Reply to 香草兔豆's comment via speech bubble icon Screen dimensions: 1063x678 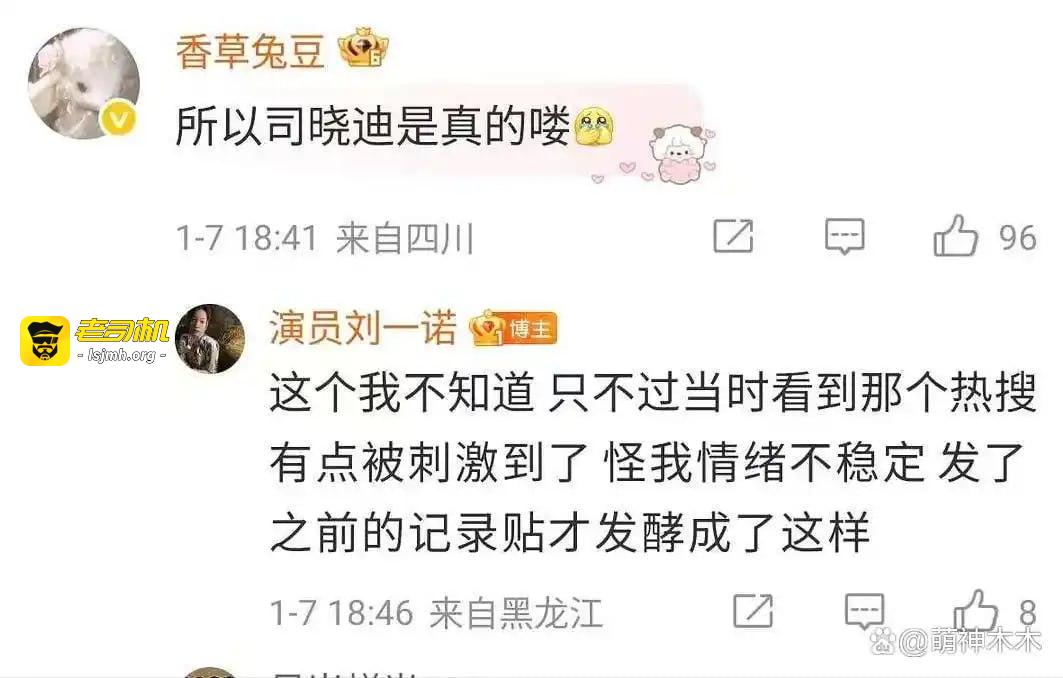(x=844, y=236)
